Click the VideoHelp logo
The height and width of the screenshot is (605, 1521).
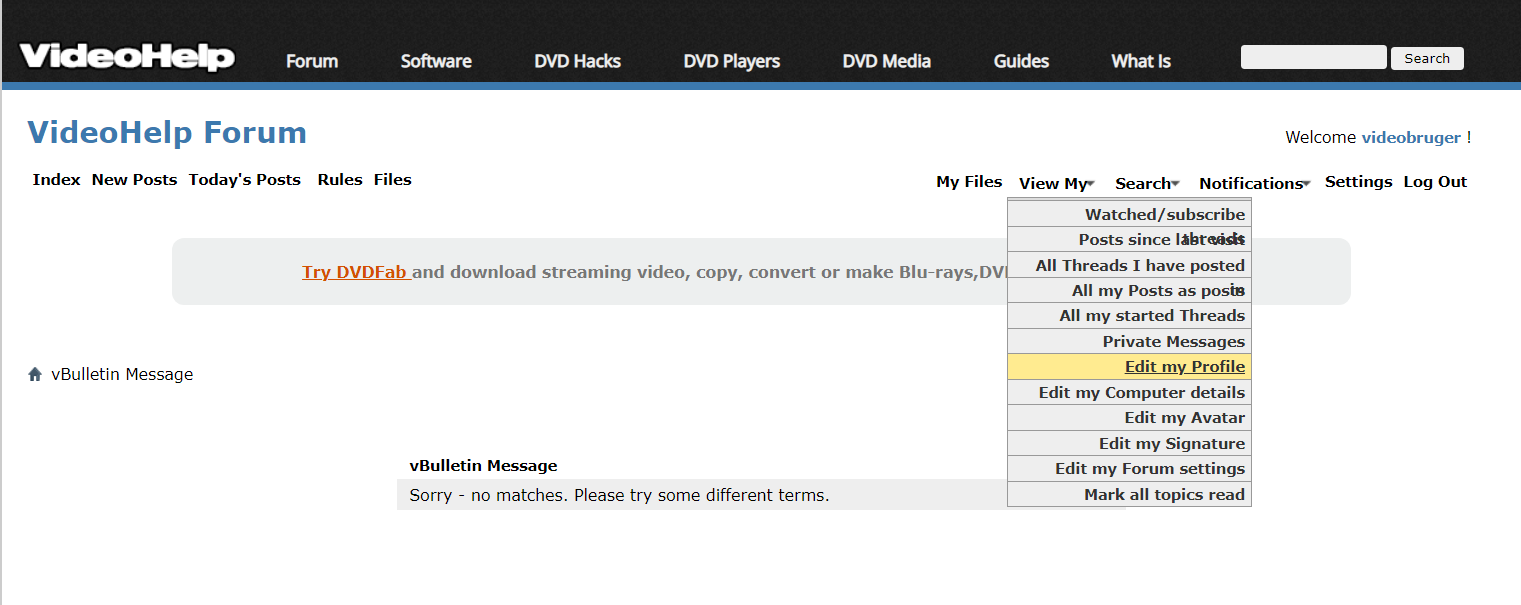[127, 57]
